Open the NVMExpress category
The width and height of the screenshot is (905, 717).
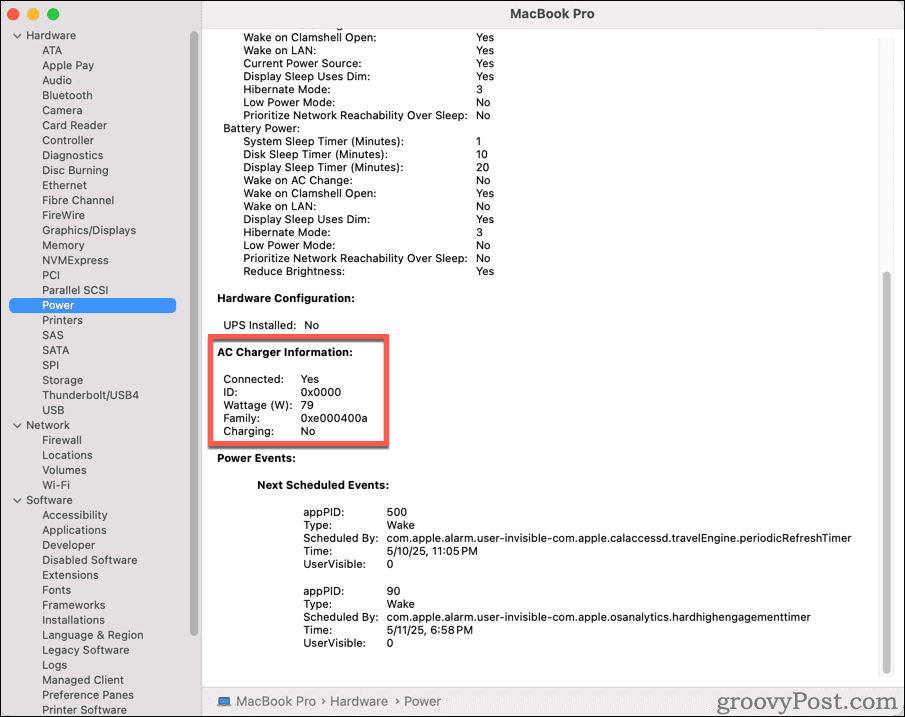point(75,261)
